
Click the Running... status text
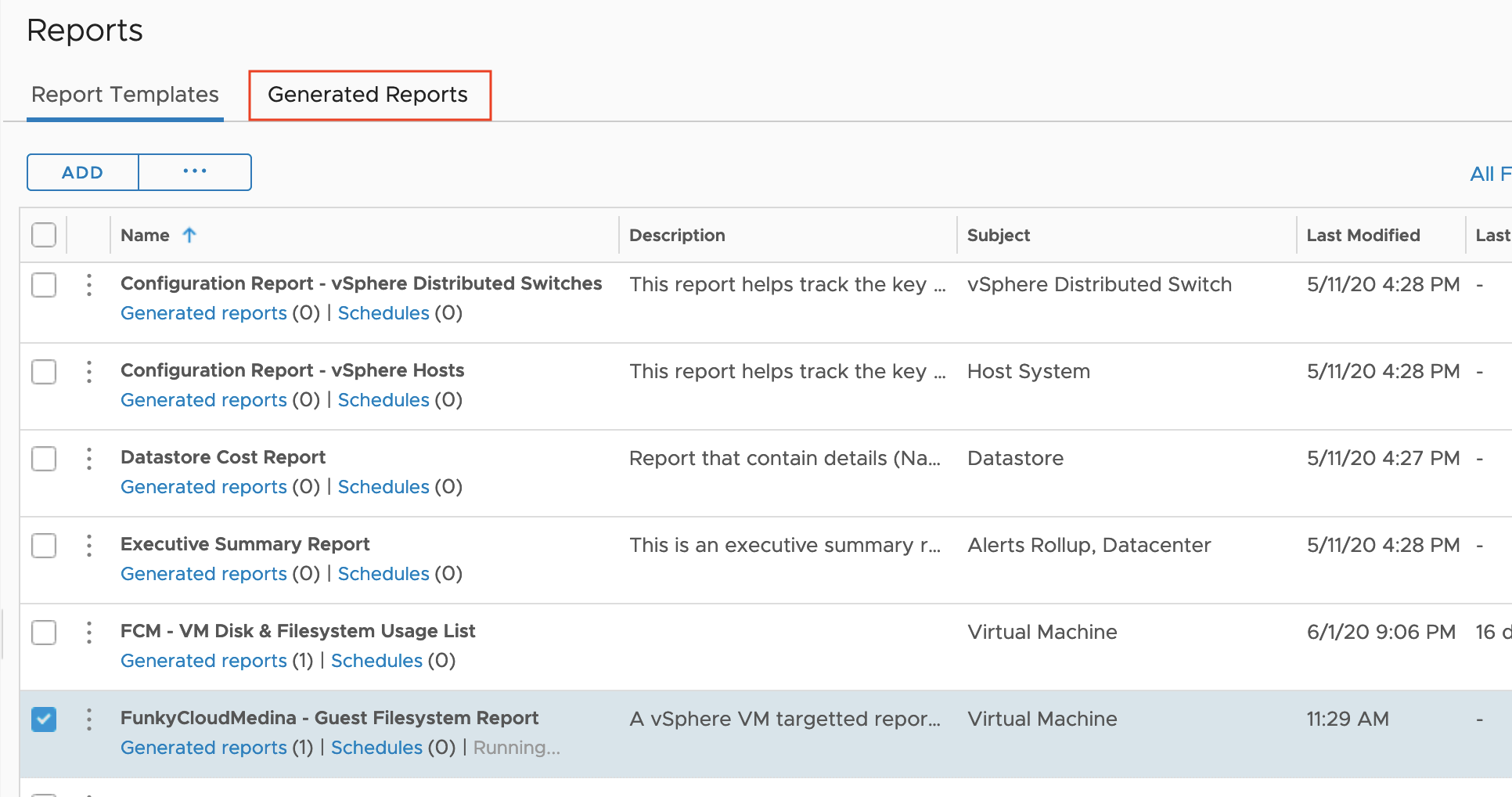tap(517, 748)
